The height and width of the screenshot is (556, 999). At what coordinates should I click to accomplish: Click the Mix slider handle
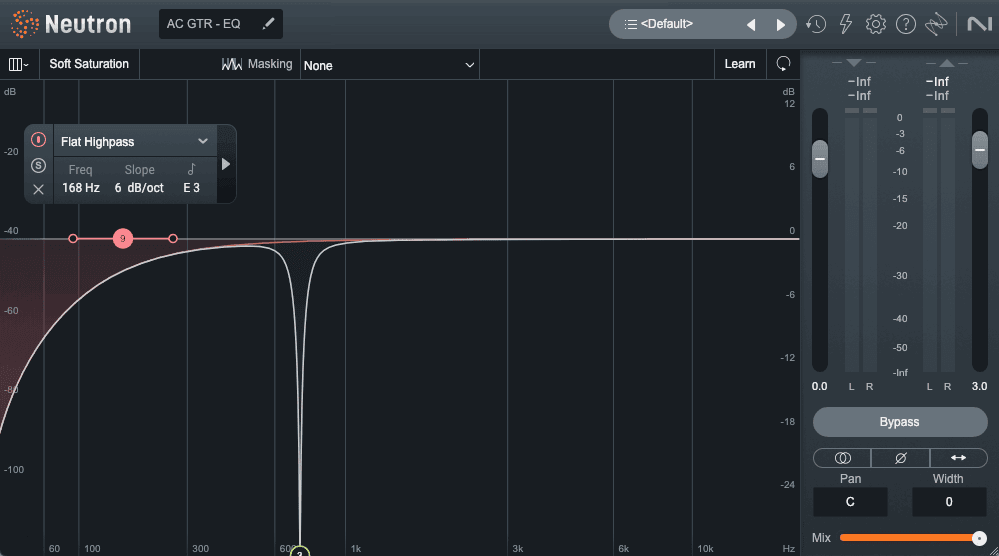(x=979, y=538)
